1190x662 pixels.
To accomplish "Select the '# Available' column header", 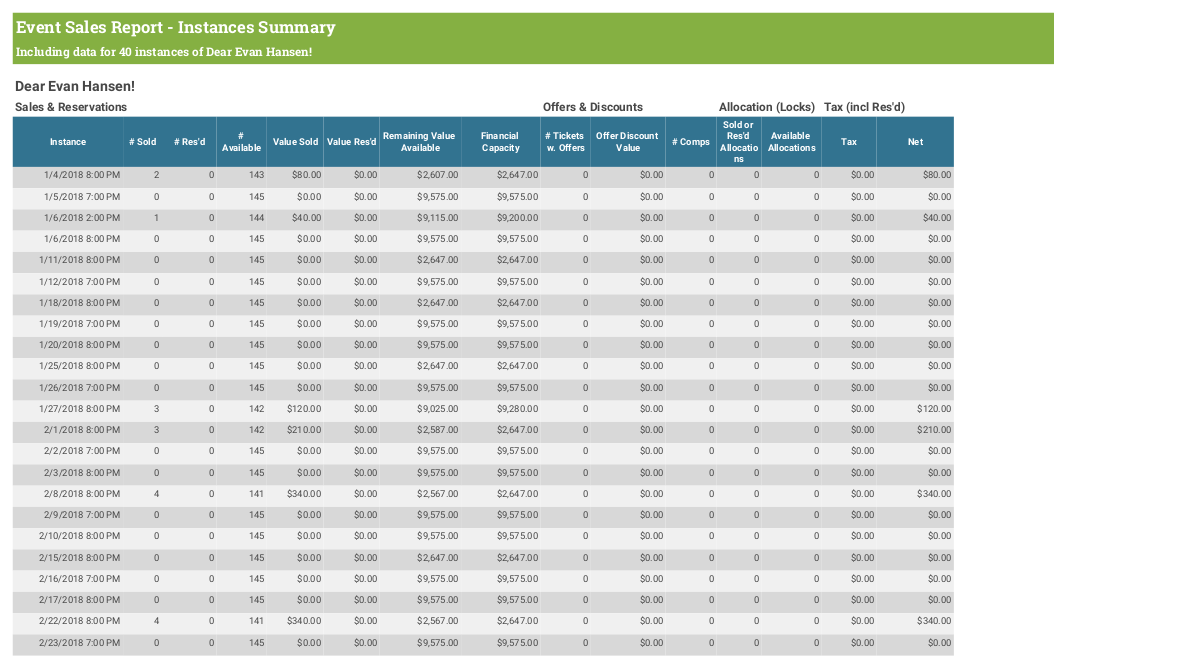I will (x=241, y=142).
